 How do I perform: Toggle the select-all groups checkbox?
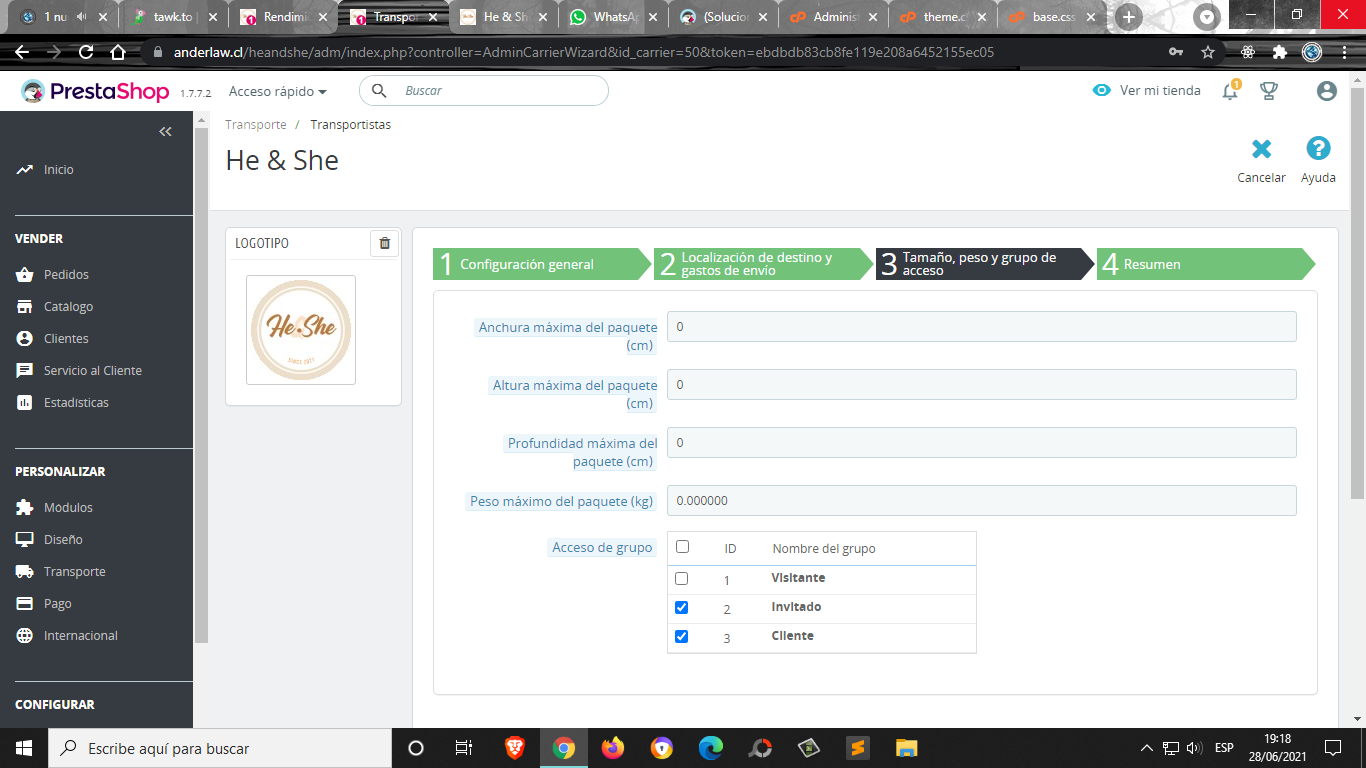coord(683,547)
